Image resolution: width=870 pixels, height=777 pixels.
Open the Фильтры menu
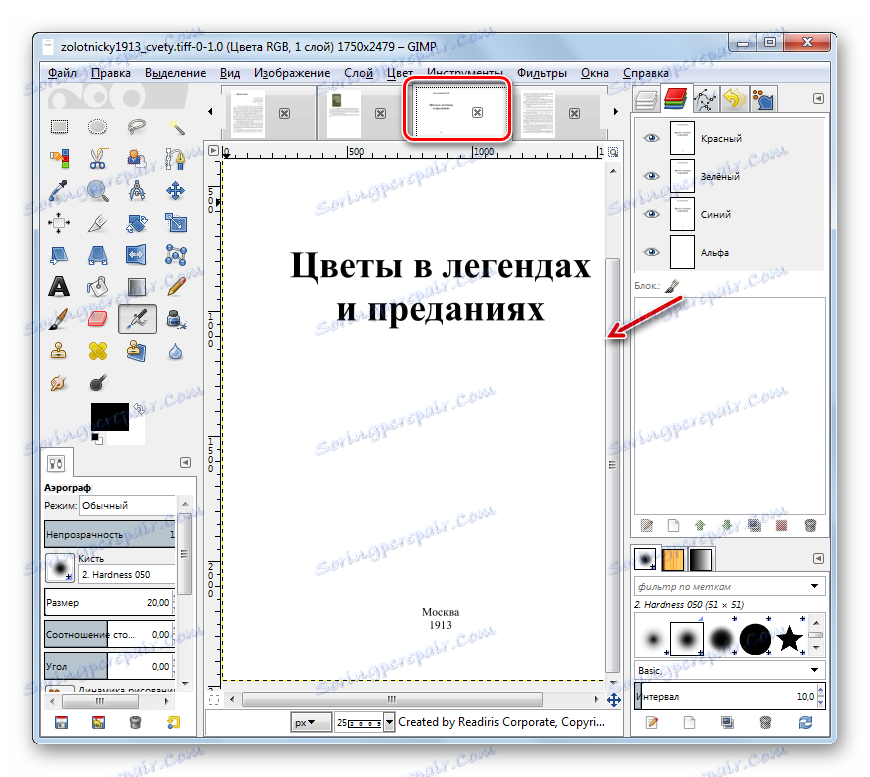542,73
